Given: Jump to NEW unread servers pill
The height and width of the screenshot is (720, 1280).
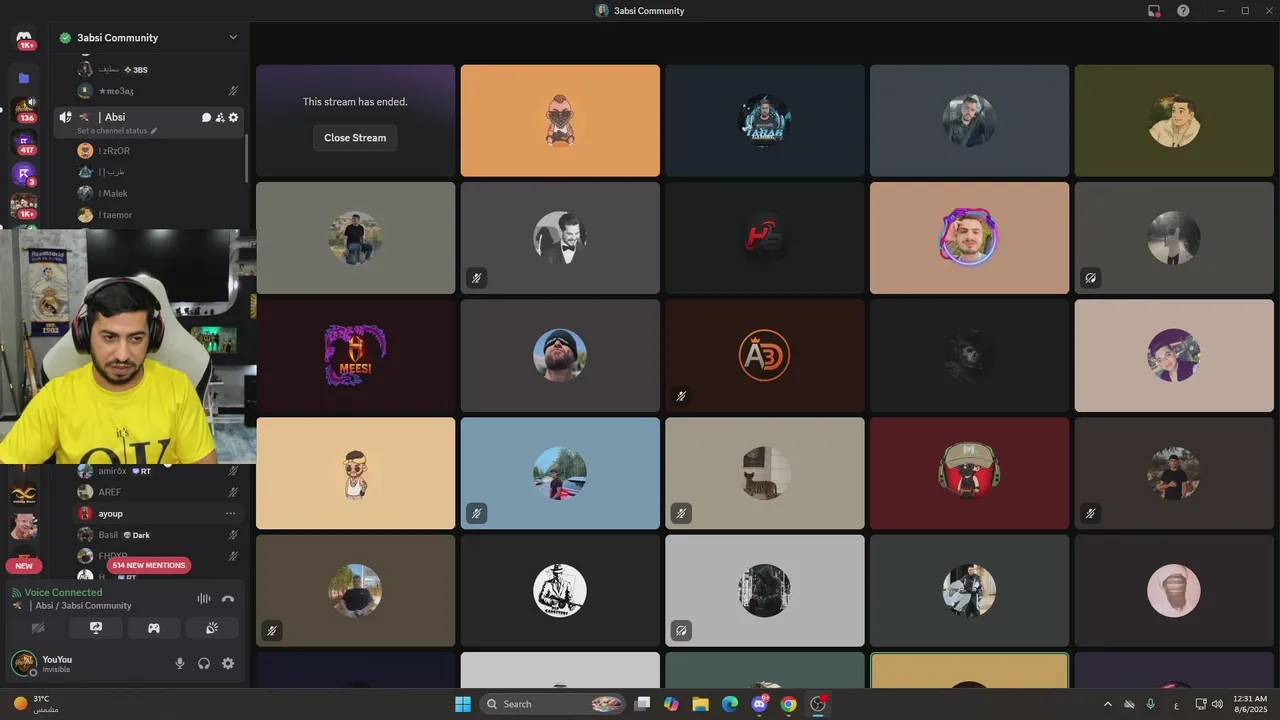Looking at the screenshot, I should (x=24, y=565).
